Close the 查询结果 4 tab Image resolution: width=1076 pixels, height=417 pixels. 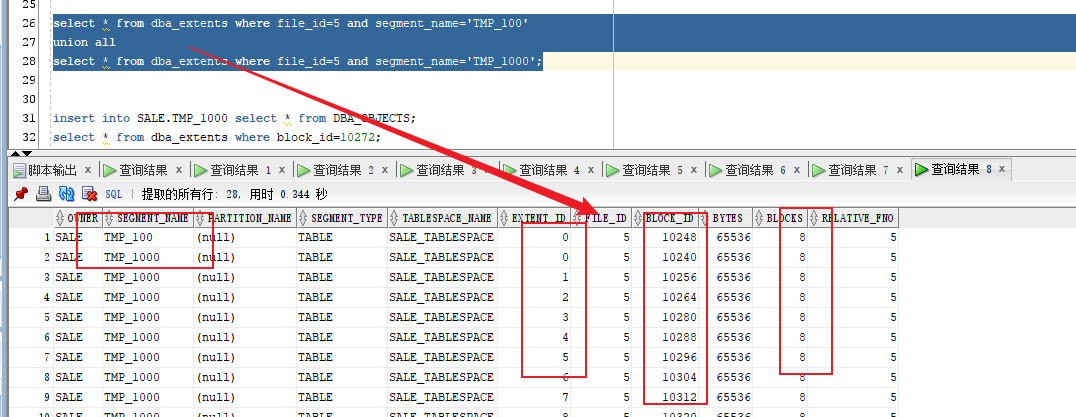tap(591, 170)
